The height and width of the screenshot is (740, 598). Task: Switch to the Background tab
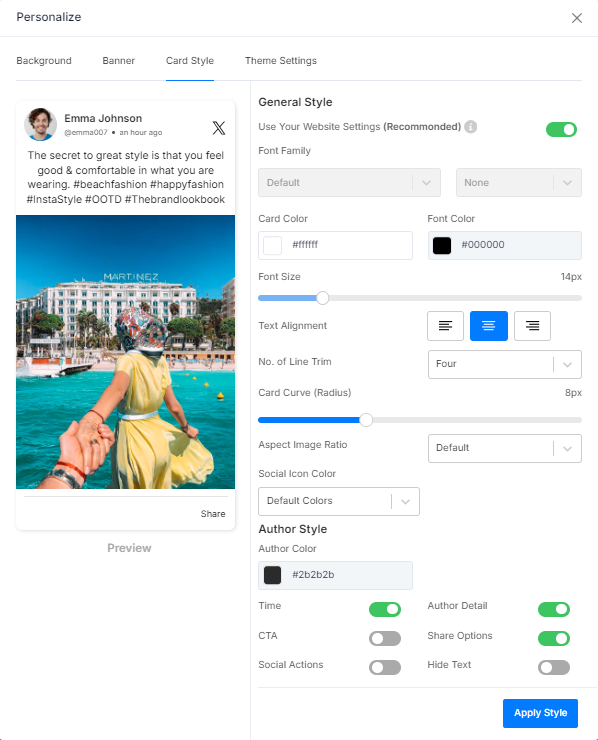pos(44,60)
